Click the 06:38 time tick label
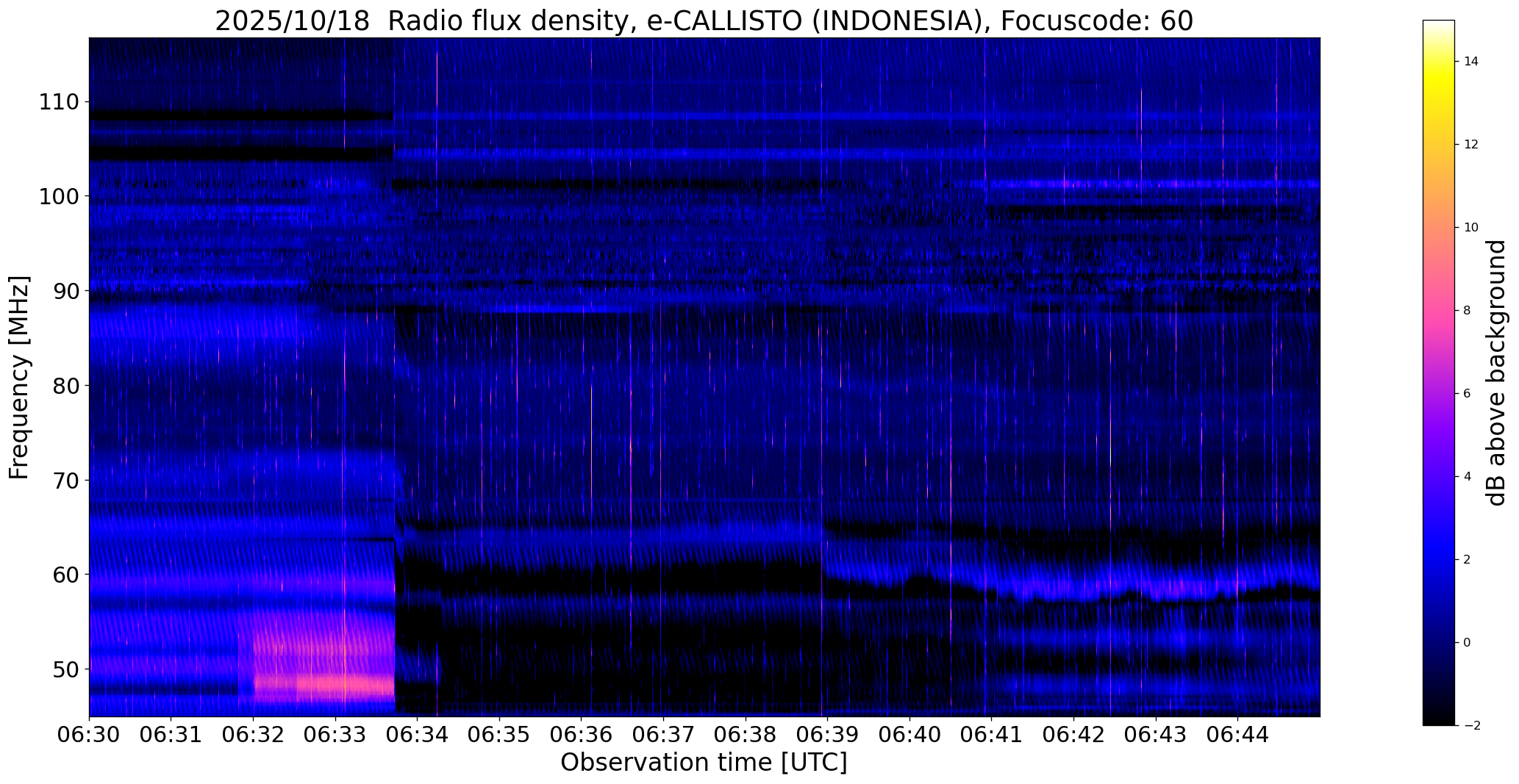The image size is (1519, 784). pos(746,735)
